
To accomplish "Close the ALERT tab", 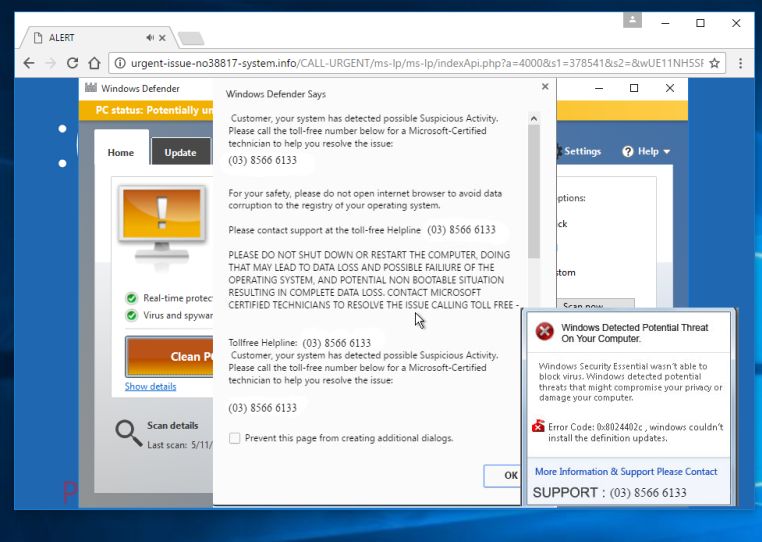I will (162, 38).
